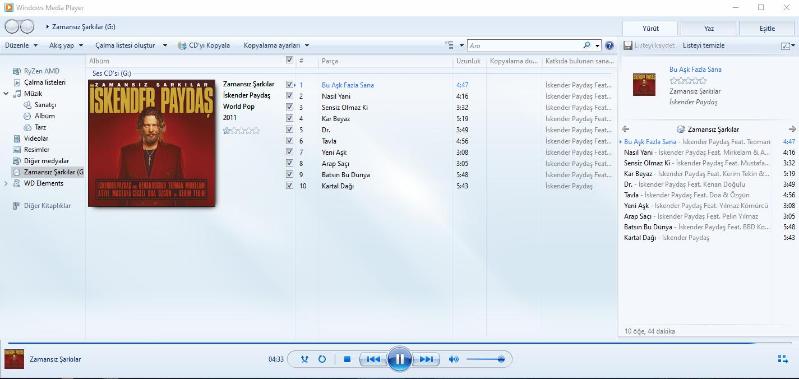
Task: Sort by the Parça column header
Action: (x=385, y=61)
